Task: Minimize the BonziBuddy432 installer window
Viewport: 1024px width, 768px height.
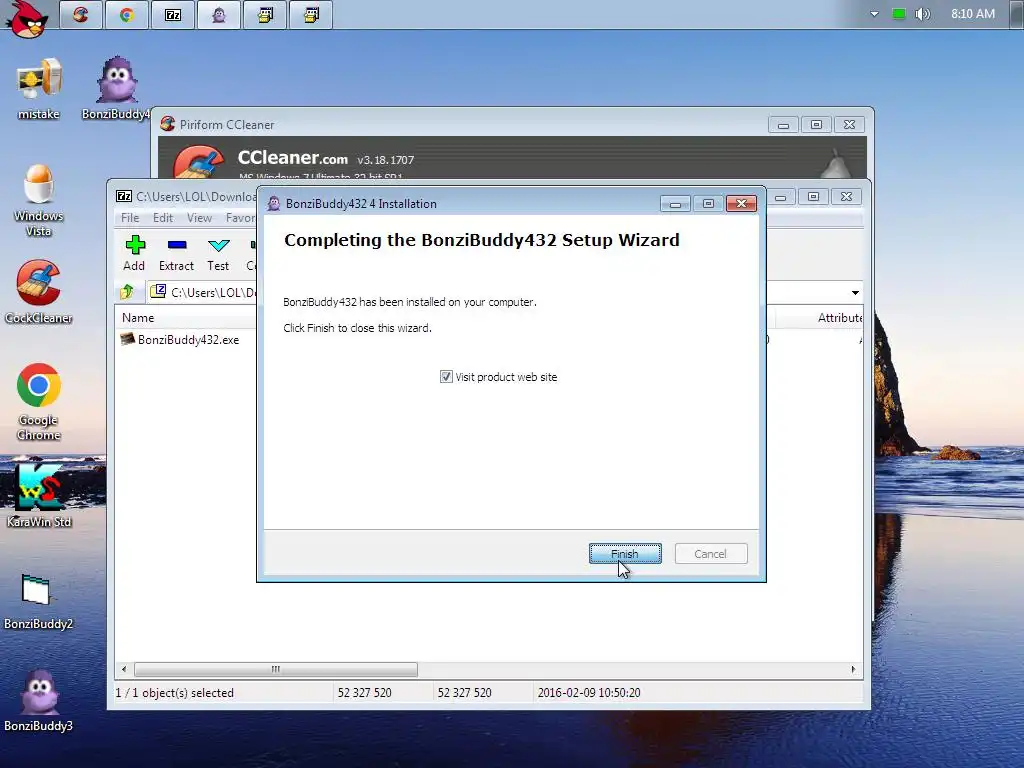Action: (x=675, y=204)
